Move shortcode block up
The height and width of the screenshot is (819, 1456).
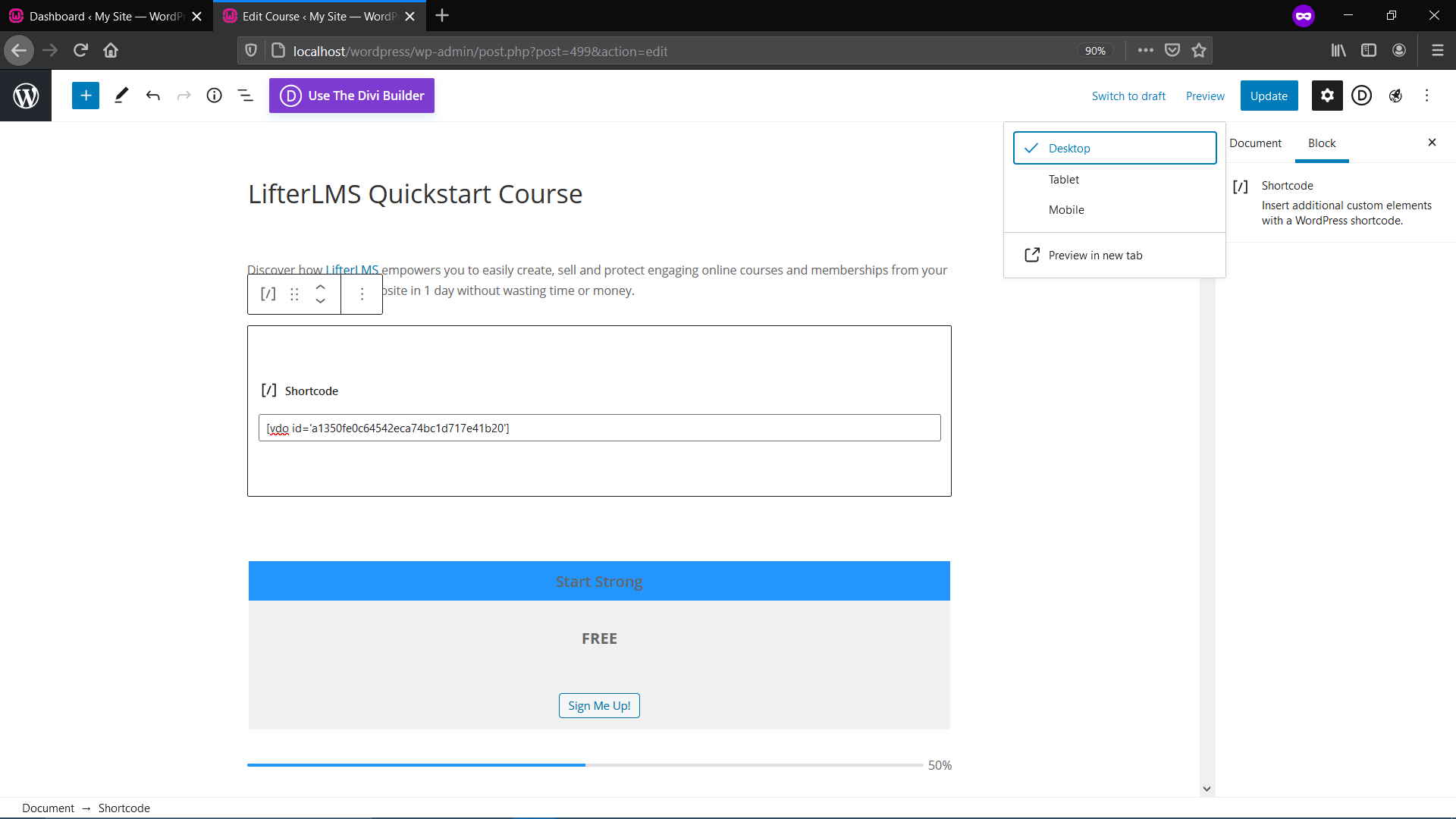point(321,287)
